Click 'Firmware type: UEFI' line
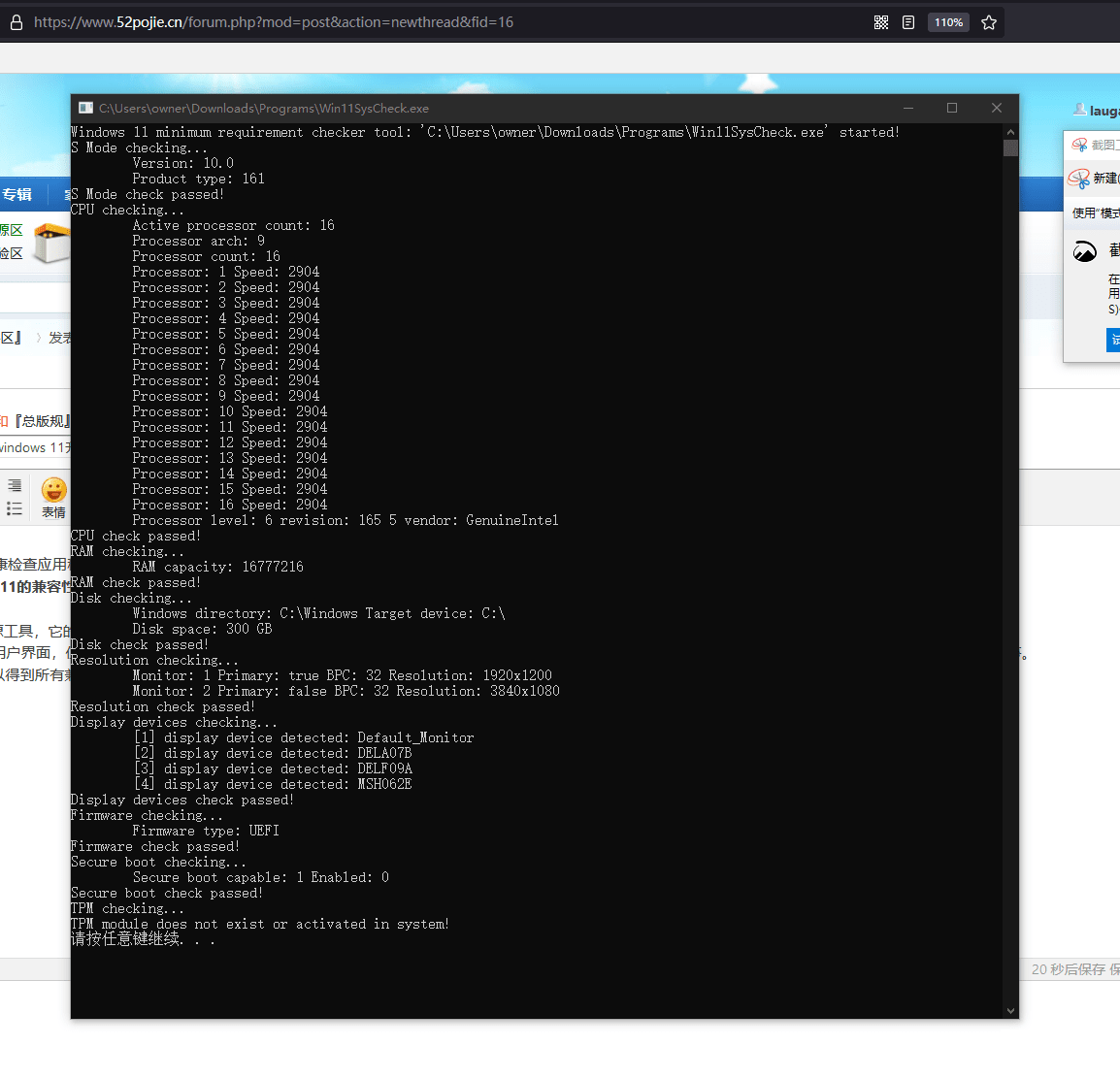The width and height of the screenshot is (1120, 1079). coord(205,831)
